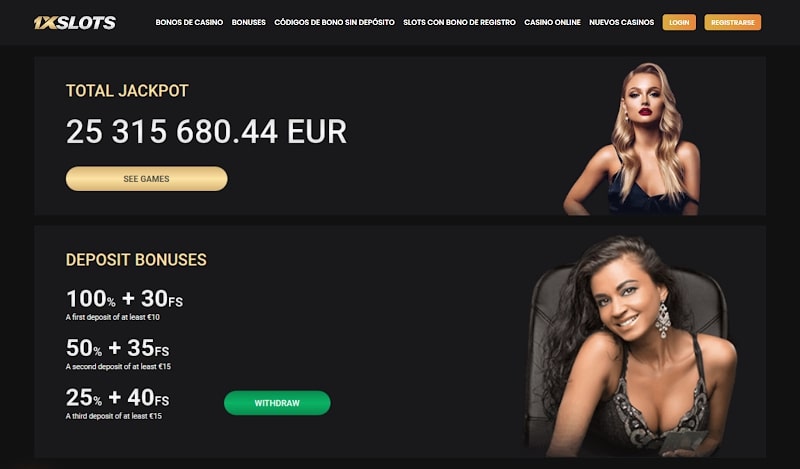Select the 50% + 35FS second deposit offer
The width and height of the screenshot is (800, 469).
click(117, 348)
